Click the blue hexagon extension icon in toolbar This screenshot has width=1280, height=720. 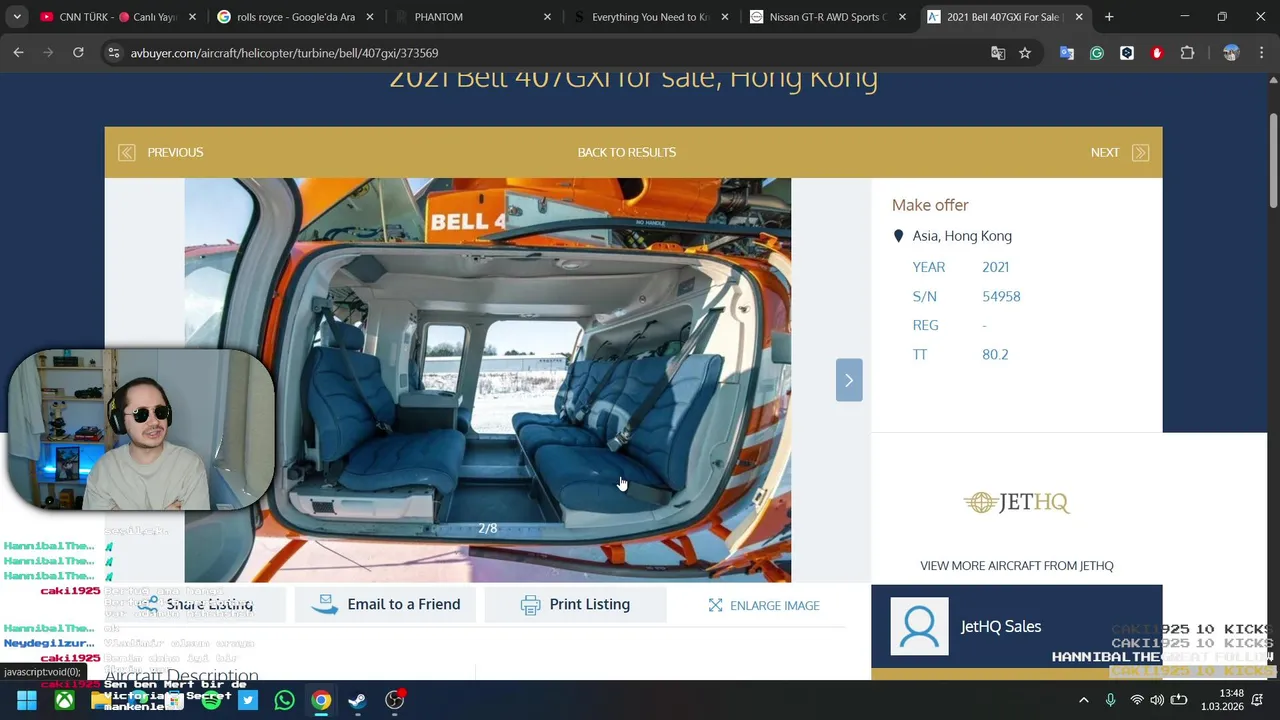[1127, 53]
